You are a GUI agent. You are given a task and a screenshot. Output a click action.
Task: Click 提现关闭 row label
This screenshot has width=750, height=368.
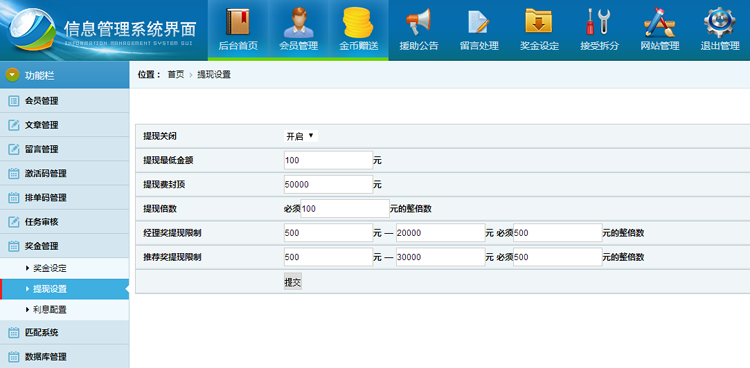pyautogui.click(x=160, y=136)
